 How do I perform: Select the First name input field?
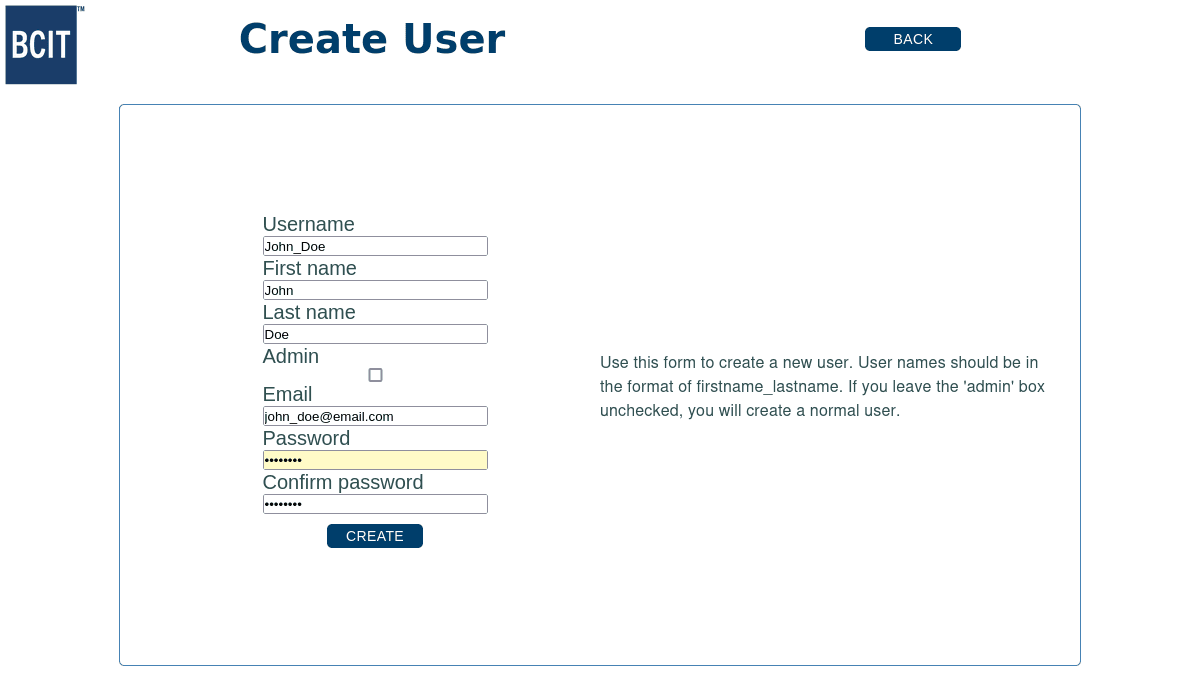click(x=375, y=290)
